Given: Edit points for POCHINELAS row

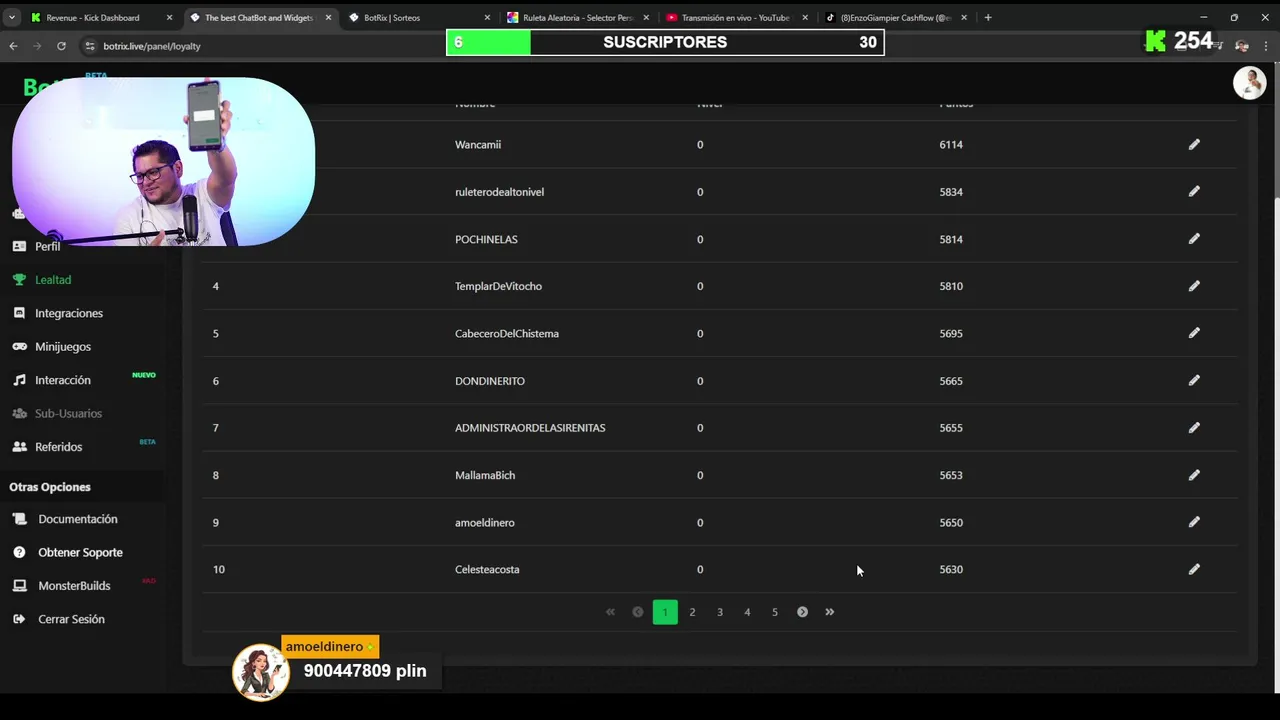Looking at the screenshot, I should [1194, 239].
